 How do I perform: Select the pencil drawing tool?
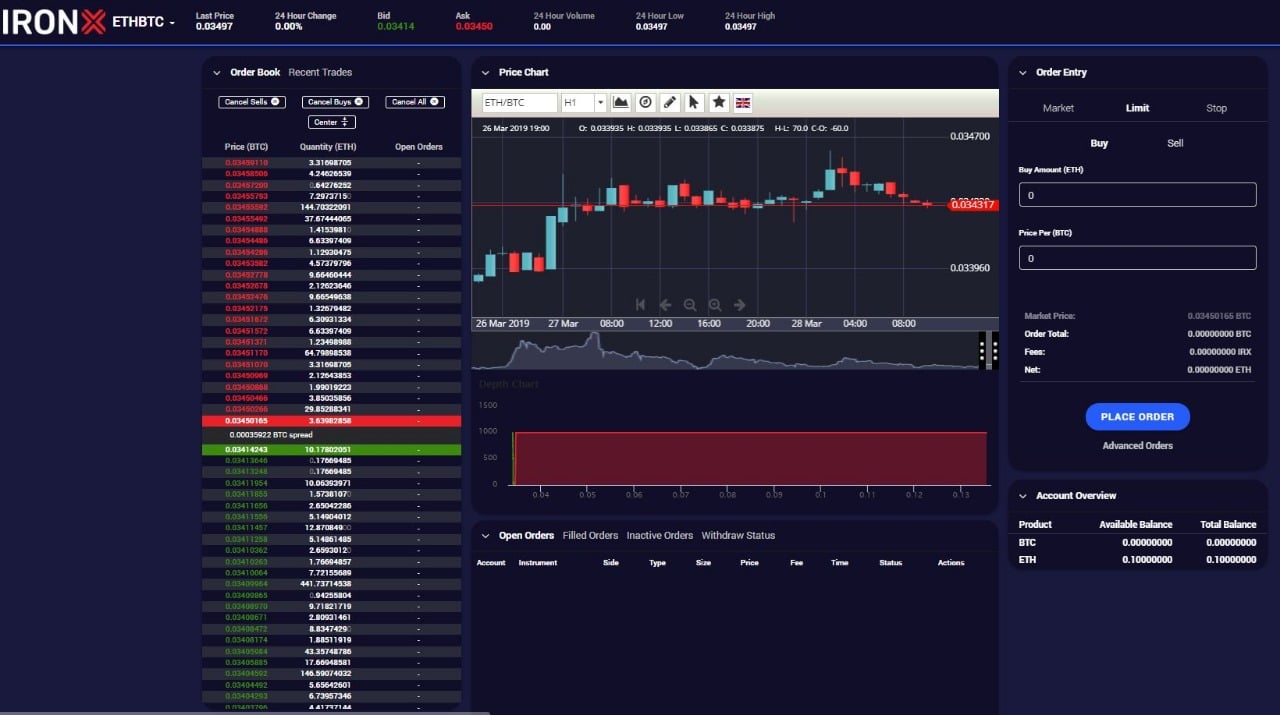tap(670, 103)
